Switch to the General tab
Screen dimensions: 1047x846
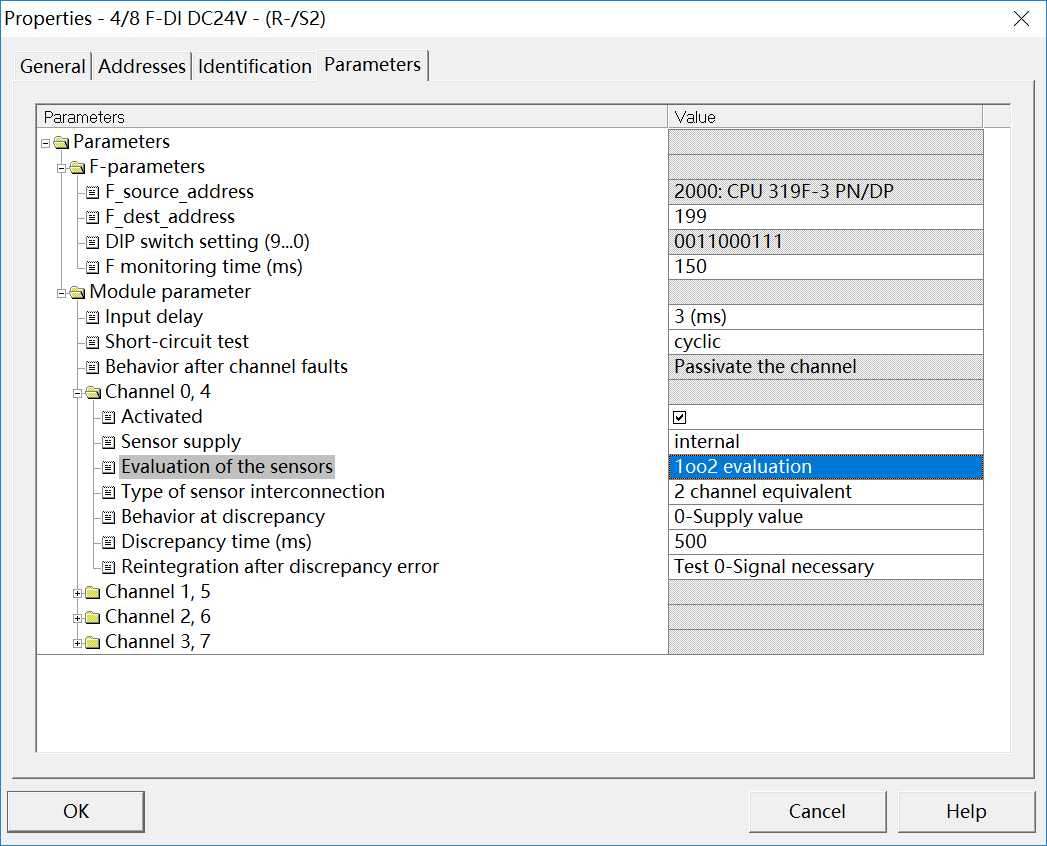tap(53, 67)
